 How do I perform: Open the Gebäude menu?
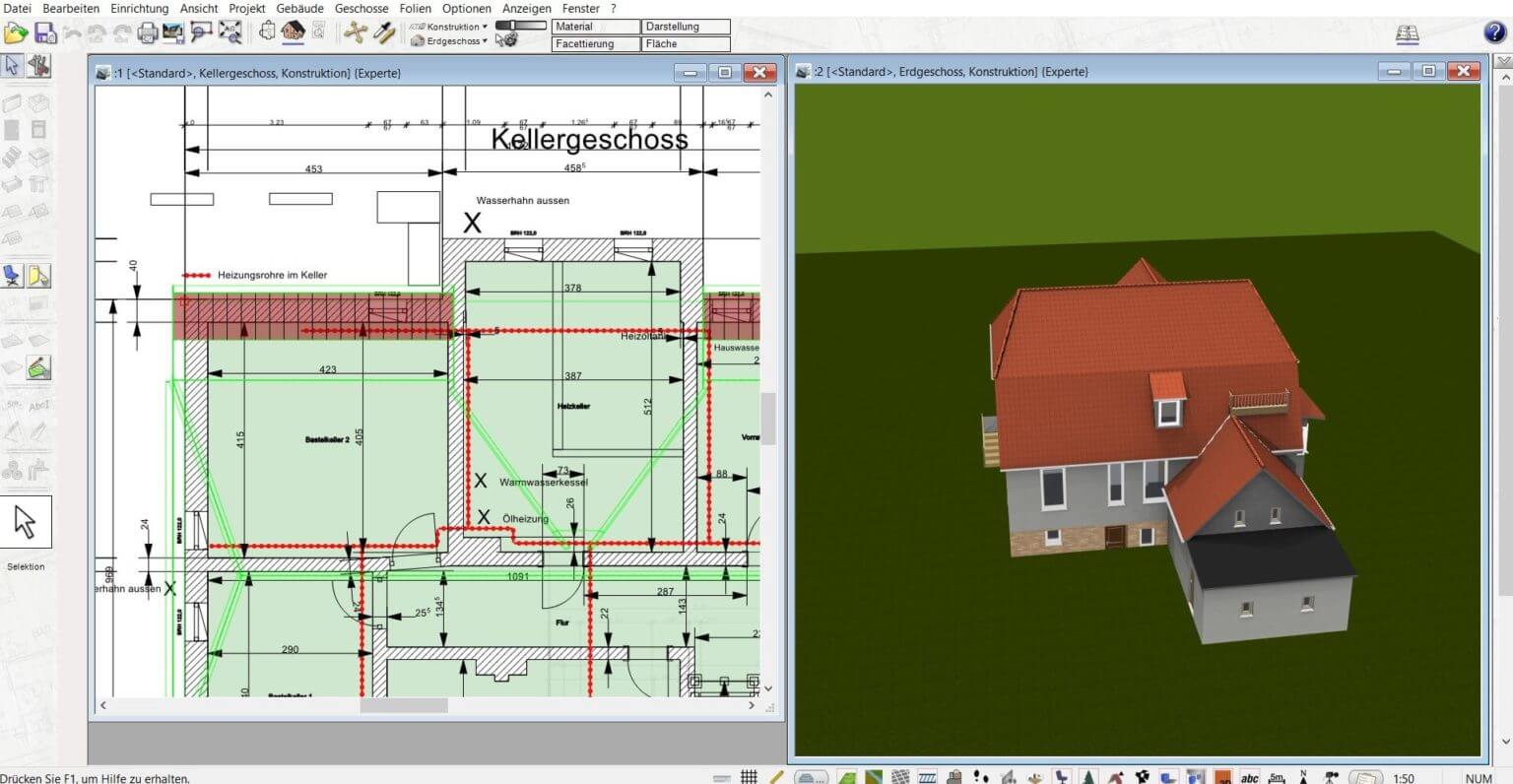click(x=299, y=8)
